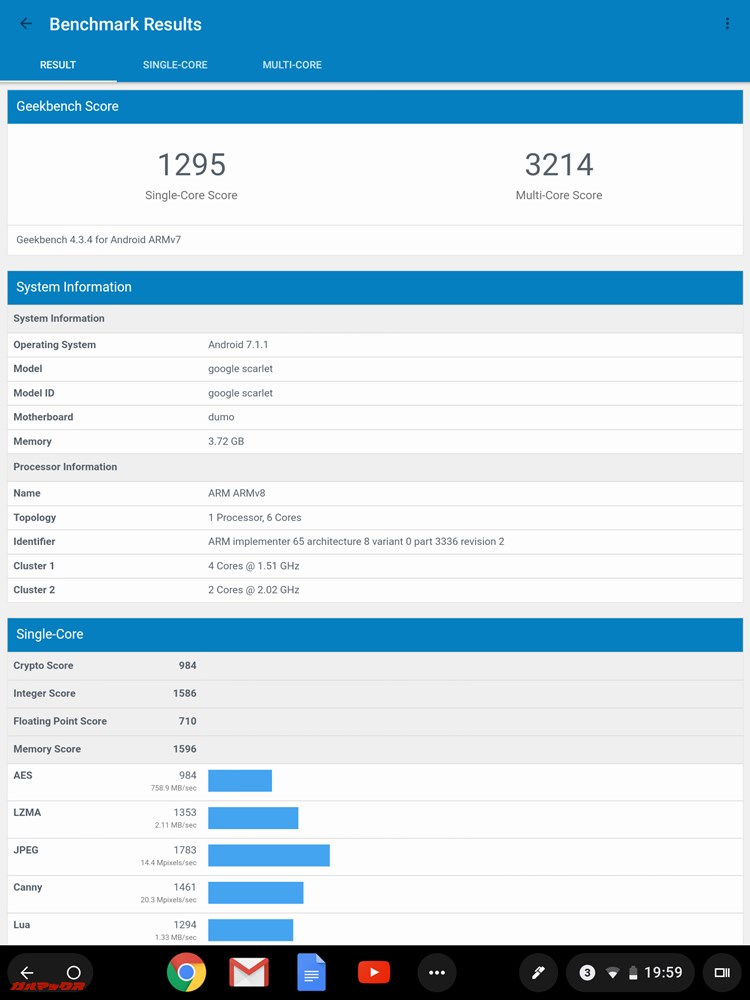Click the LZMA result bar
The height and width of the screenshot is (1000, 750).
[253, 818]
